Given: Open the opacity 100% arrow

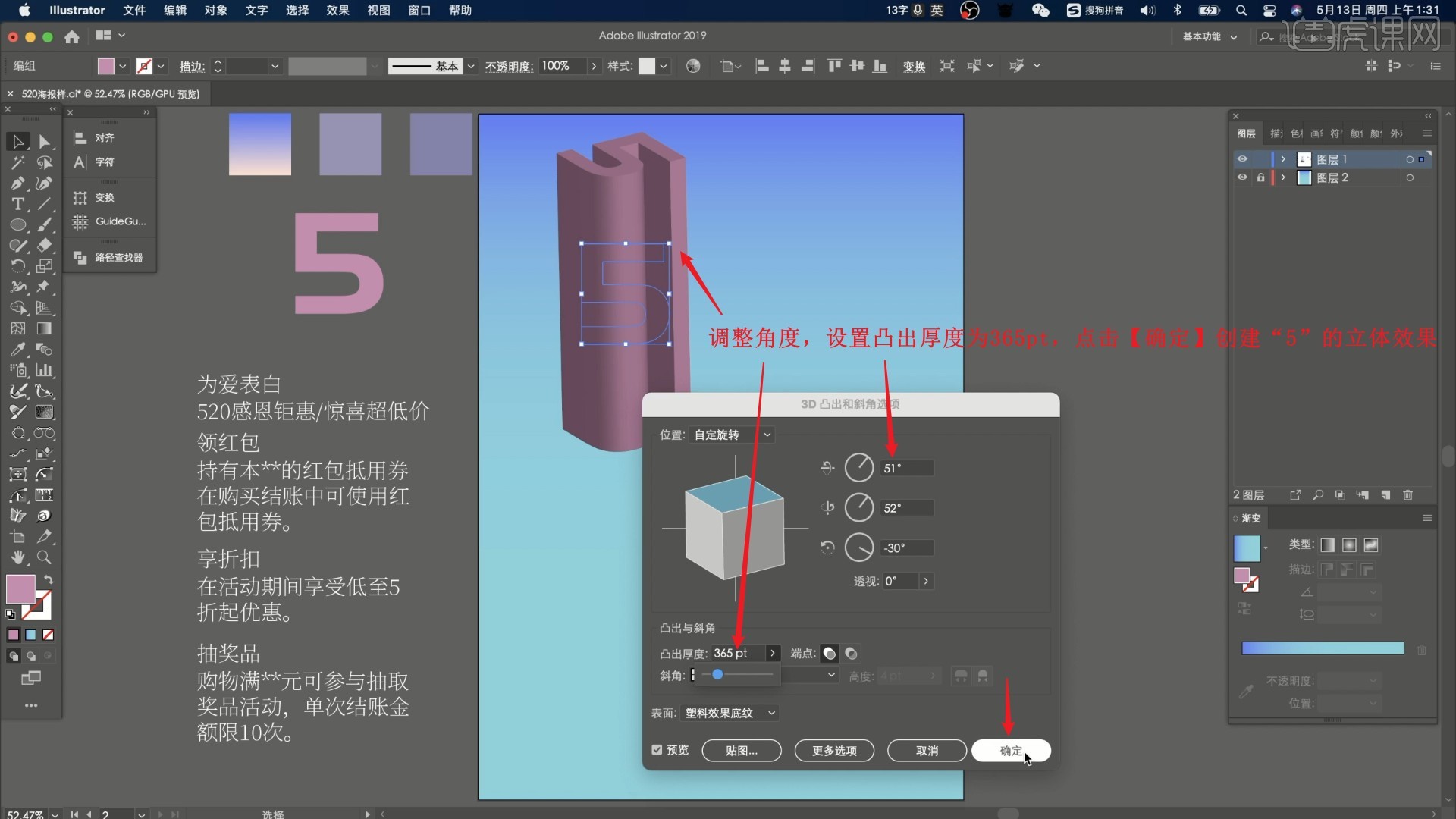Looking at the screenshot, I should (593, 66).
